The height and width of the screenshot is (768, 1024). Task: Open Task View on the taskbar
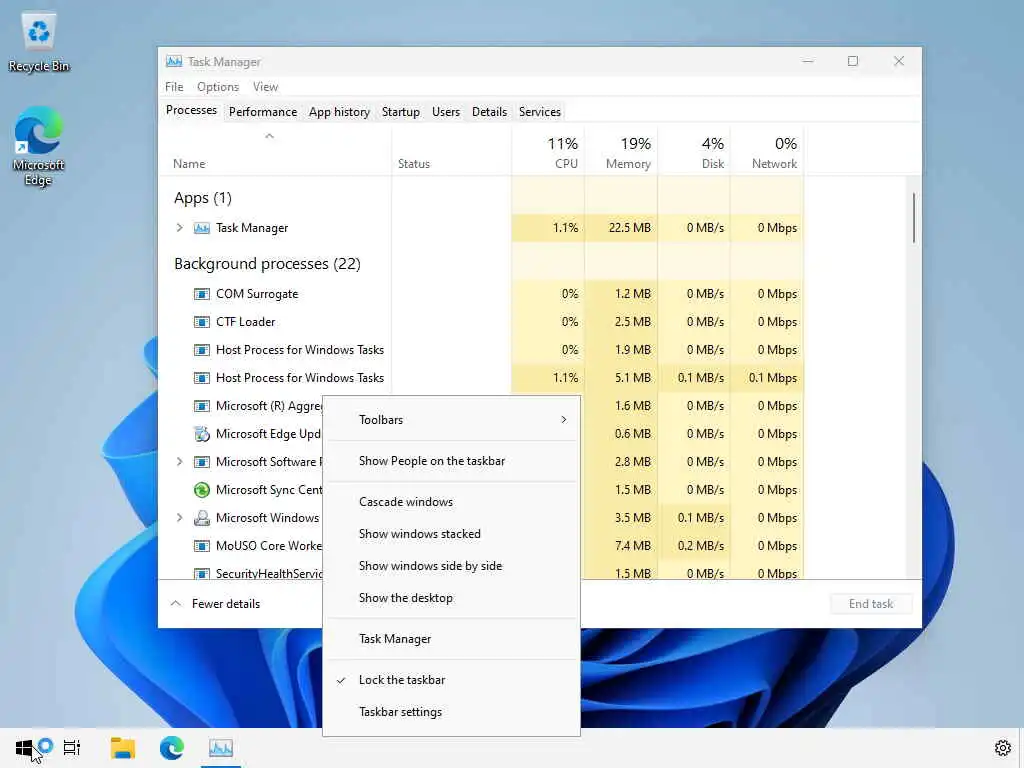point(72,748)
